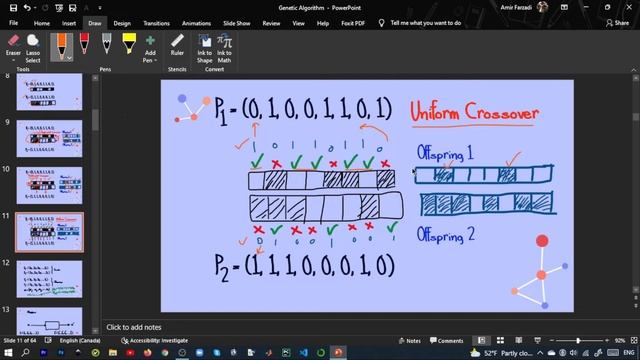Image resolution: width=640 pixels, height=360 pixels.
Task: Save the presentation from quick access toolbar
Action: pos(13,8)
